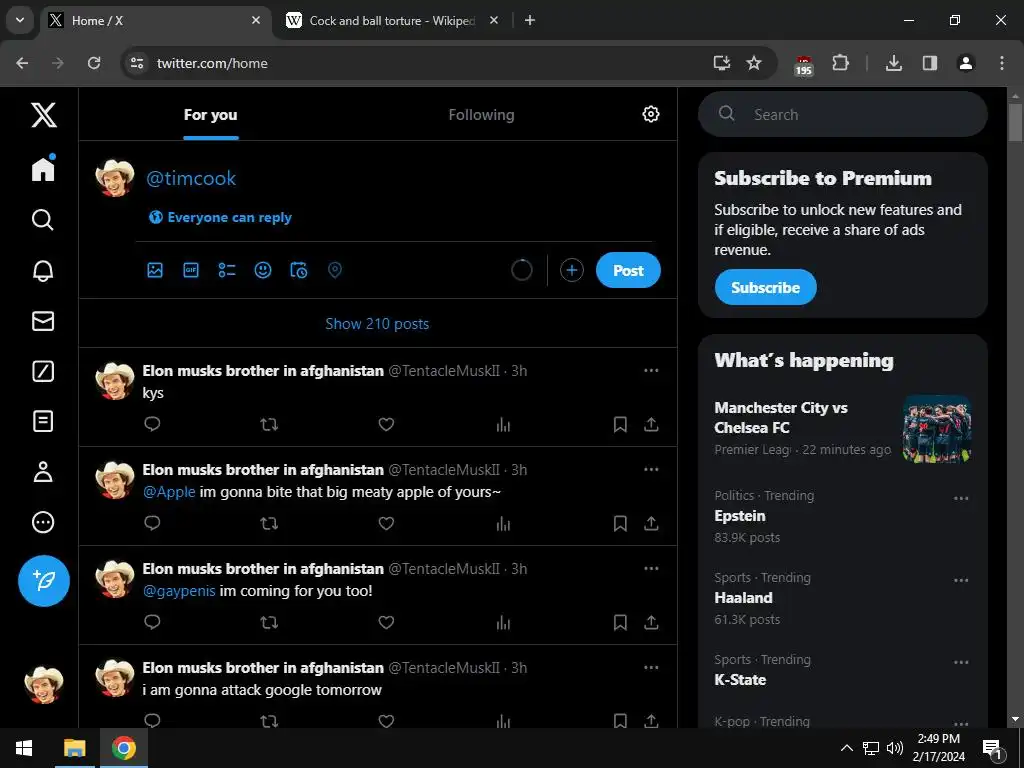
Task: Open the Lists icon in the sidebar
Action: tap(43, 421)
